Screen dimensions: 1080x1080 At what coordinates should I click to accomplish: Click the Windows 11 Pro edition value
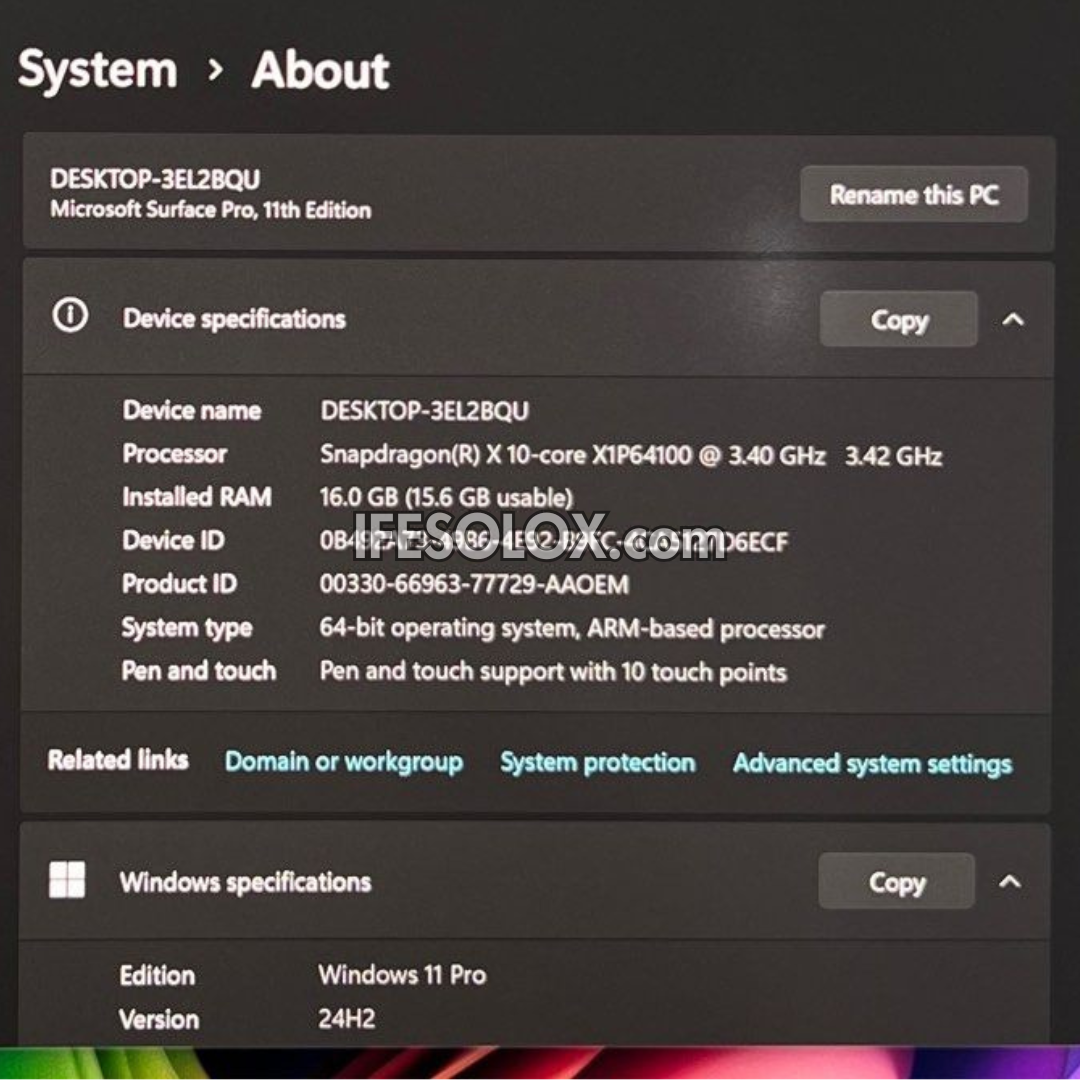(402, 974)
